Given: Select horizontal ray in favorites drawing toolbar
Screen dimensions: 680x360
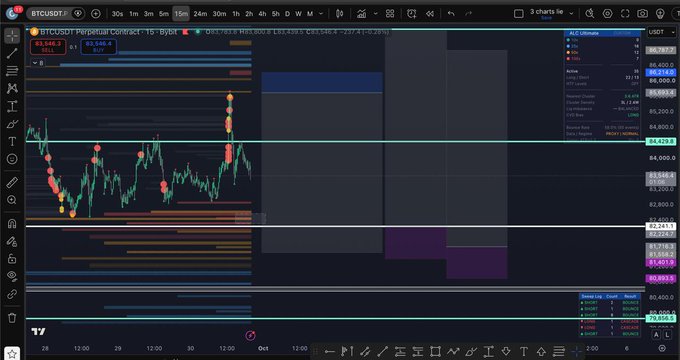Looking at the screenshot, I should click(329, 352).
